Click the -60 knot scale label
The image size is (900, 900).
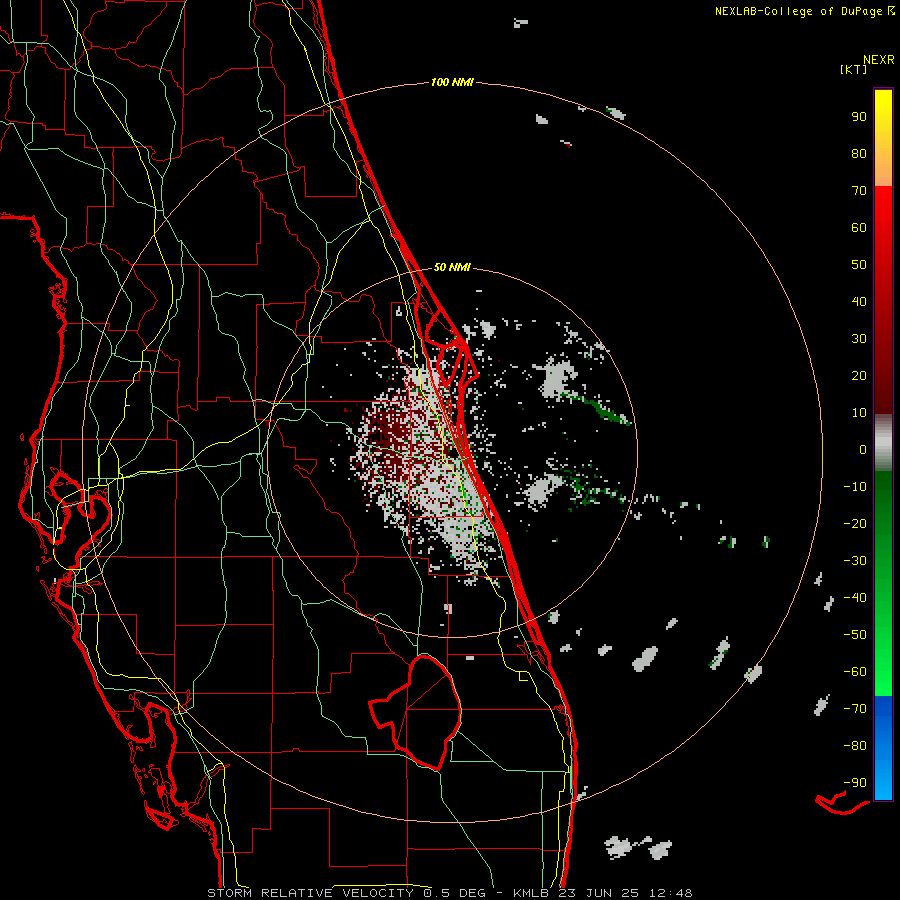pyautogui.click(x=855, y=672)
